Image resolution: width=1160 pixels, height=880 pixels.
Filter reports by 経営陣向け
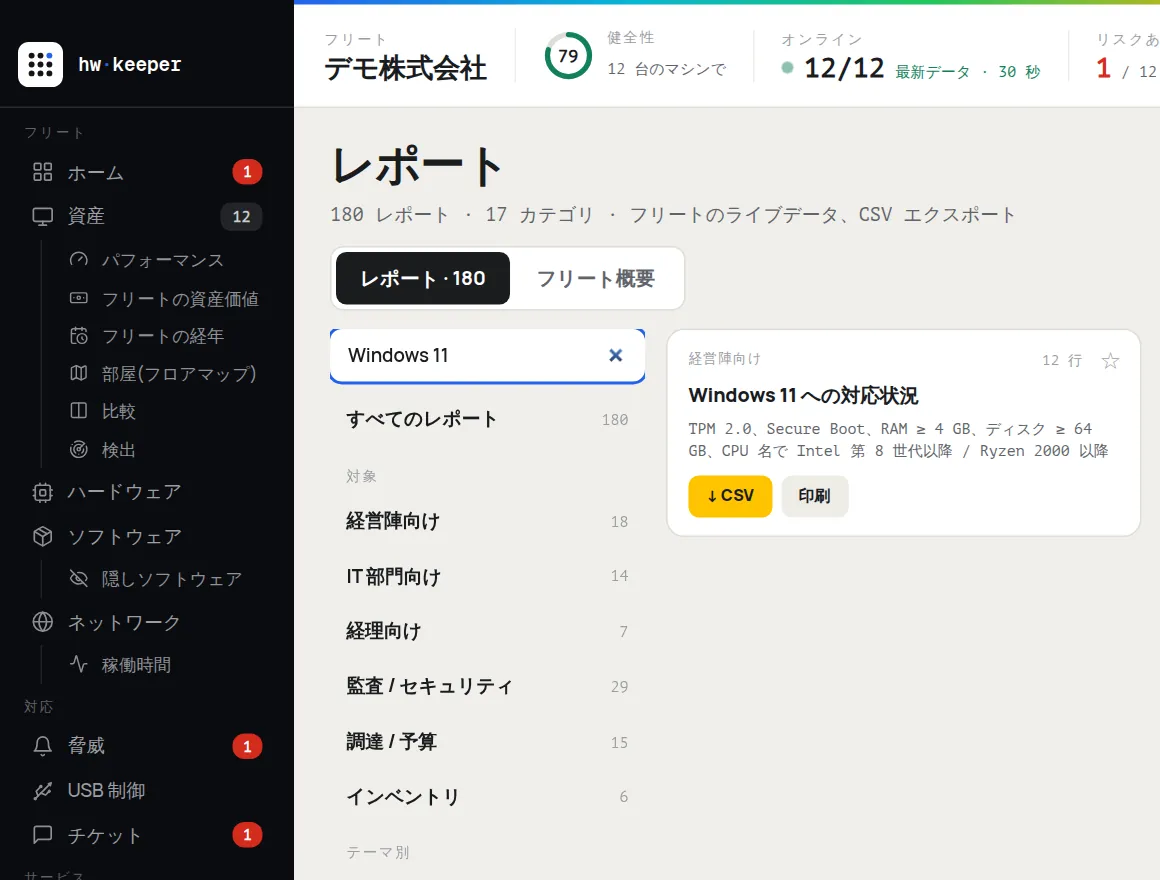pyautogui.click(x=488, y=521)
